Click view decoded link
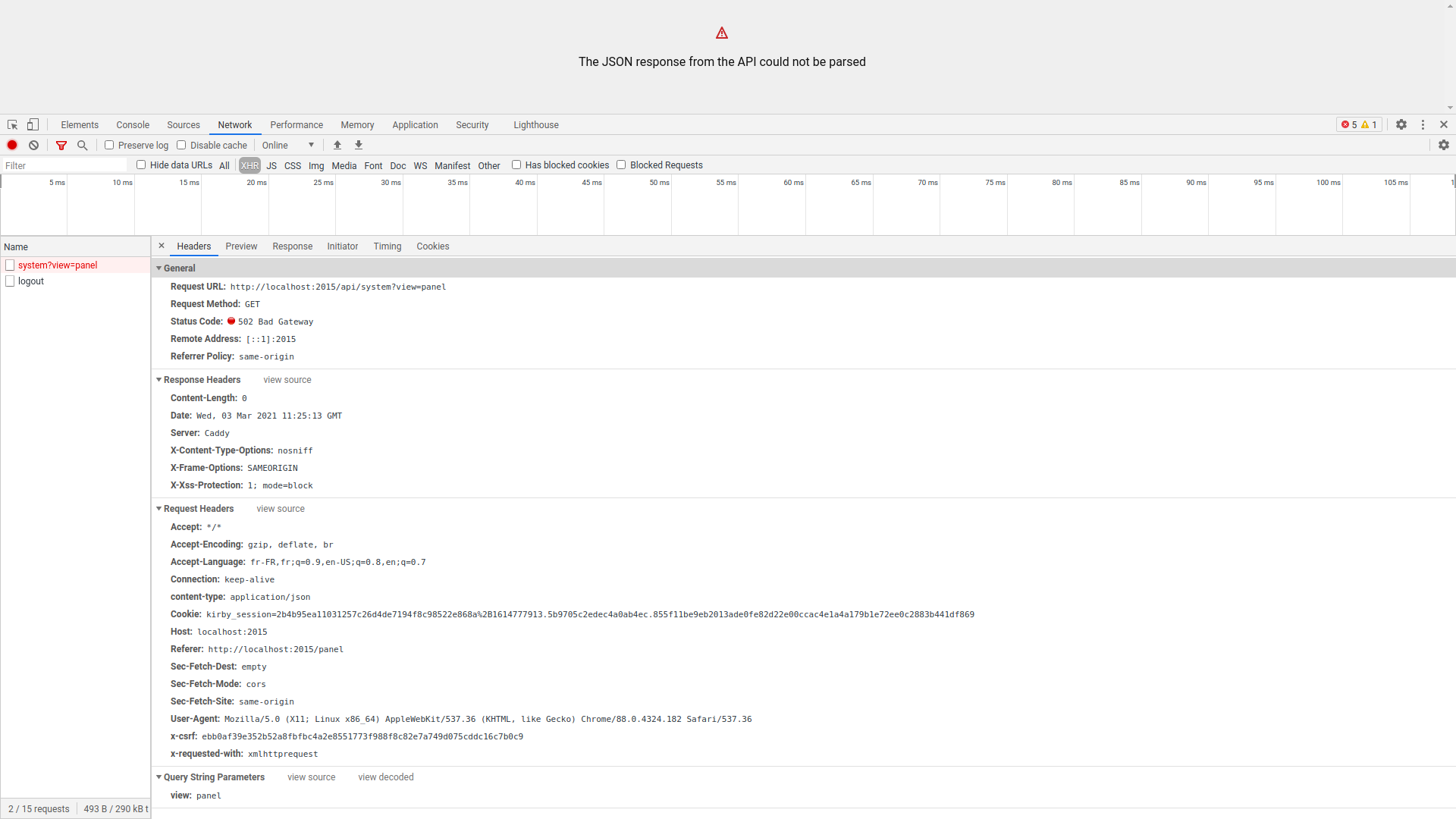Screen dimensions: 1456x819 386,777
